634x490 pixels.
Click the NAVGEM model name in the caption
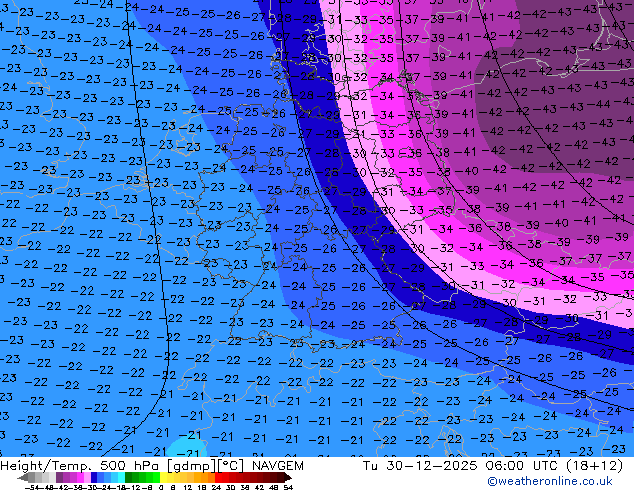coord(277,466)
